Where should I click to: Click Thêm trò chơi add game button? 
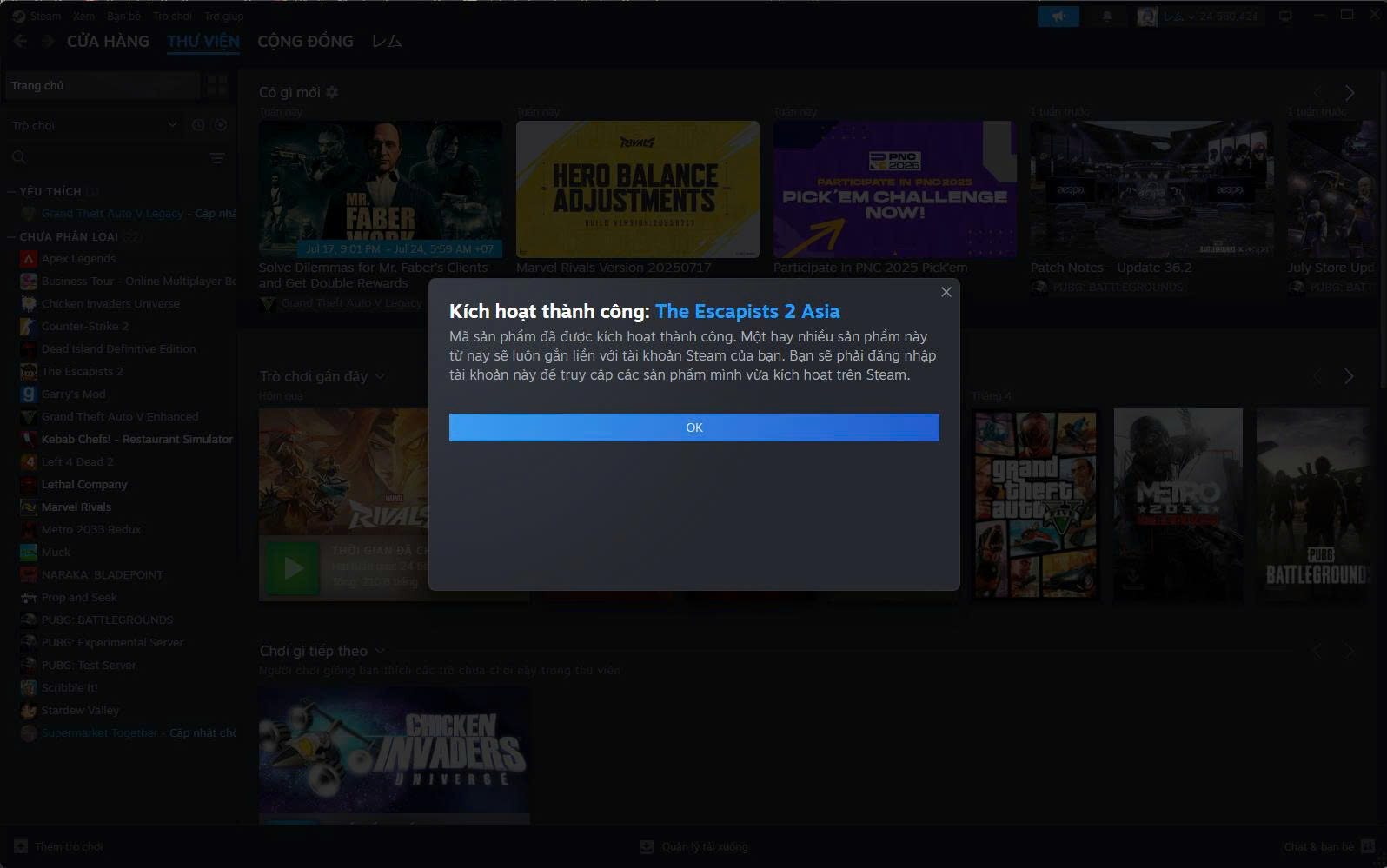click(59, 846)
